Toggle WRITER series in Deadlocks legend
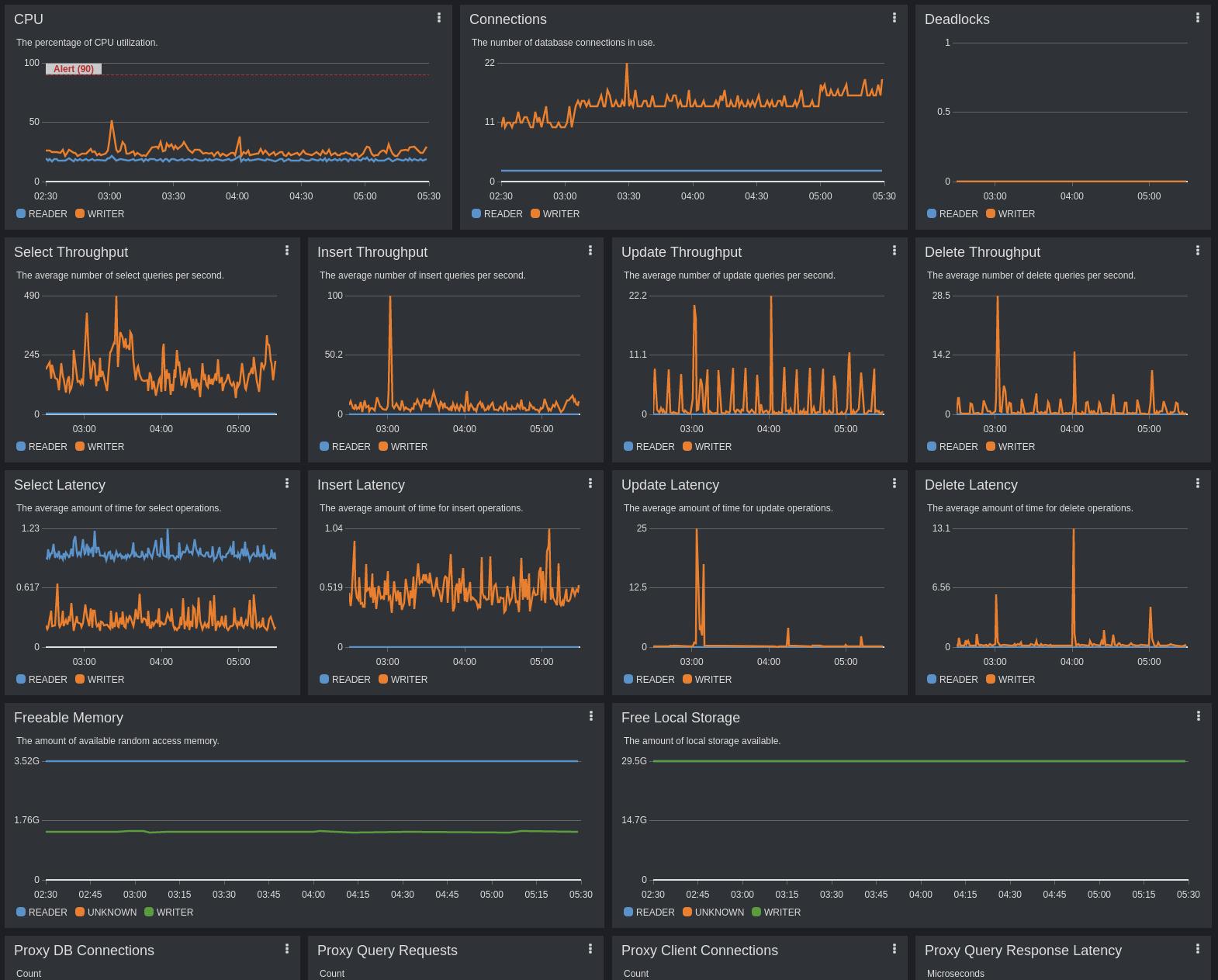Screen dimensions: 1218x980 1011,213
